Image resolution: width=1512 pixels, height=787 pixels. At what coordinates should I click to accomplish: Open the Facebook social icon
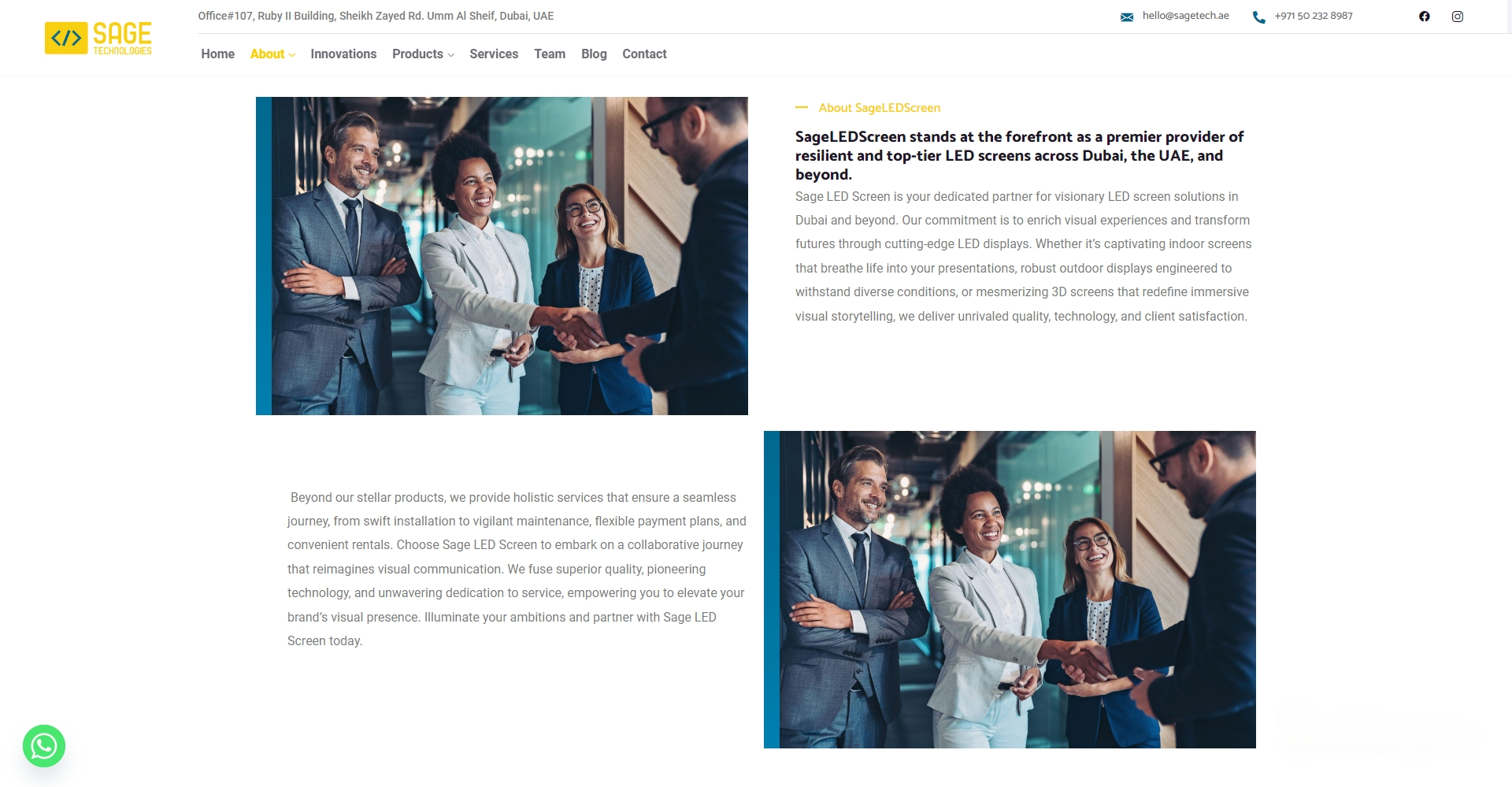point(1425,17)
